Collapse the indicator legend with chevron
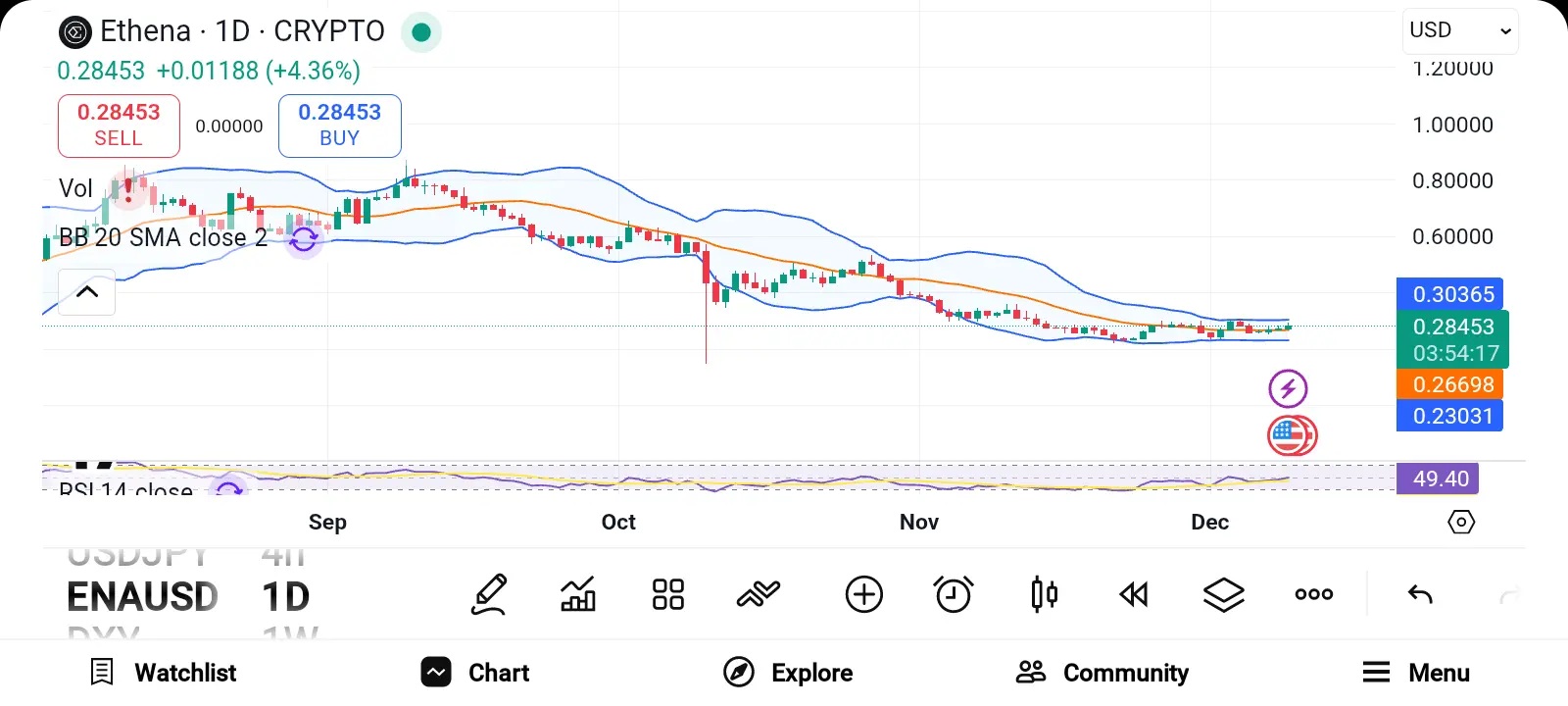The width and height of the screenshot is (1568, 706). tap(87, 292)
